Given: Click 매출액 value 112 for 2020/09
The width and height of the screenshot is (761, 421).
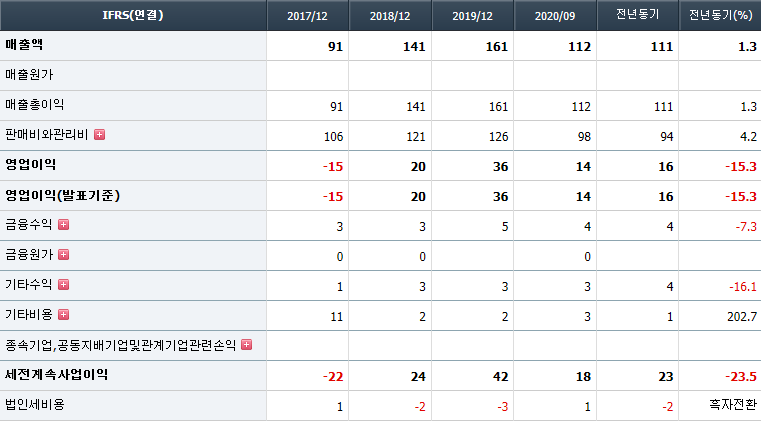Looking at the screenshot, I should (579, 47).
